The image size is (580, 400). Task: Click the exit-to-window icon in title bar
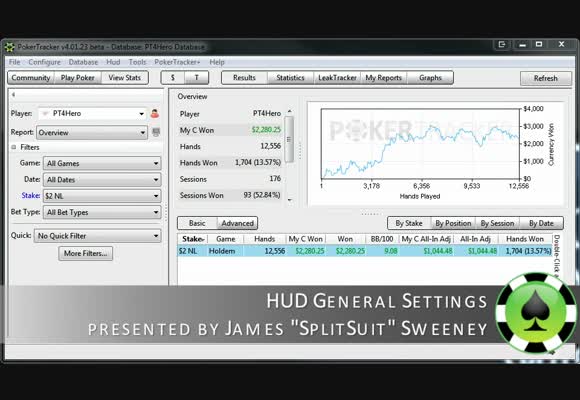pos(502,44)
